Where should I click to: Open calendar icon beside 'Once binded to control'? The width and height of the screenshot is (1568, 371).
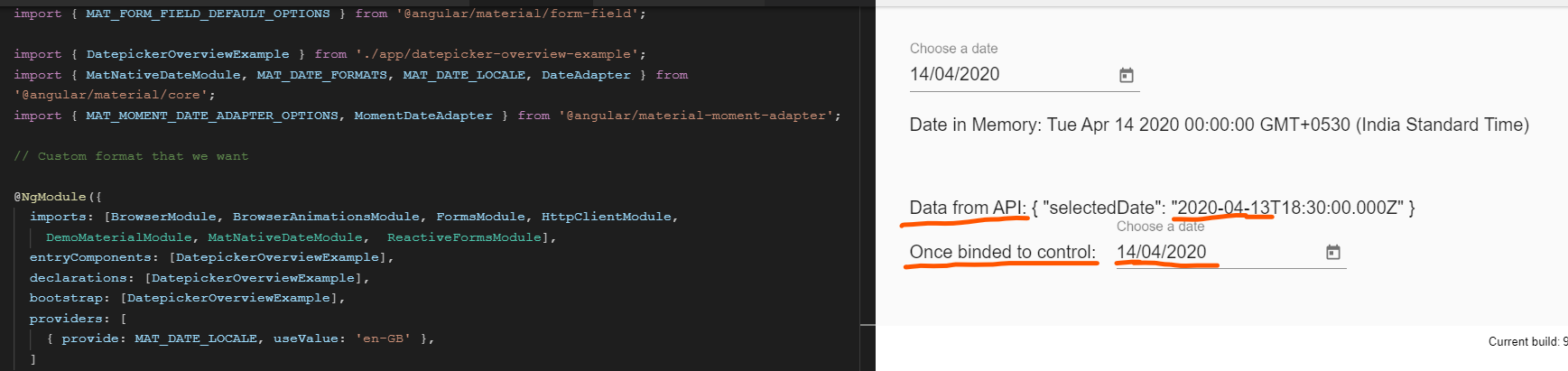(x=1332, y=252)
